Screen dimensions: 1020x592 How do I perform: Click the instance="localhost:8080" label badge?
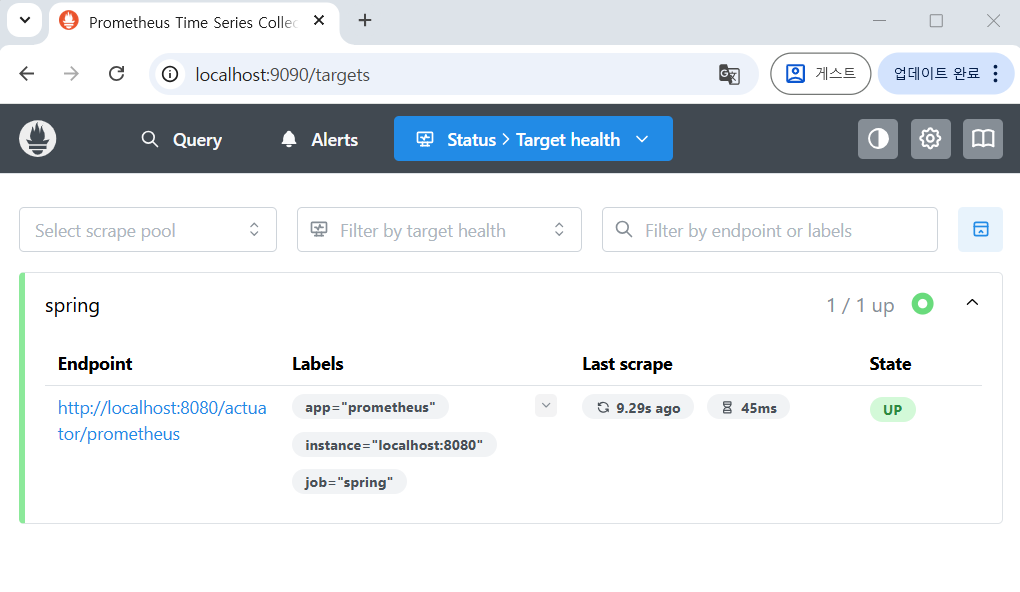394,445
